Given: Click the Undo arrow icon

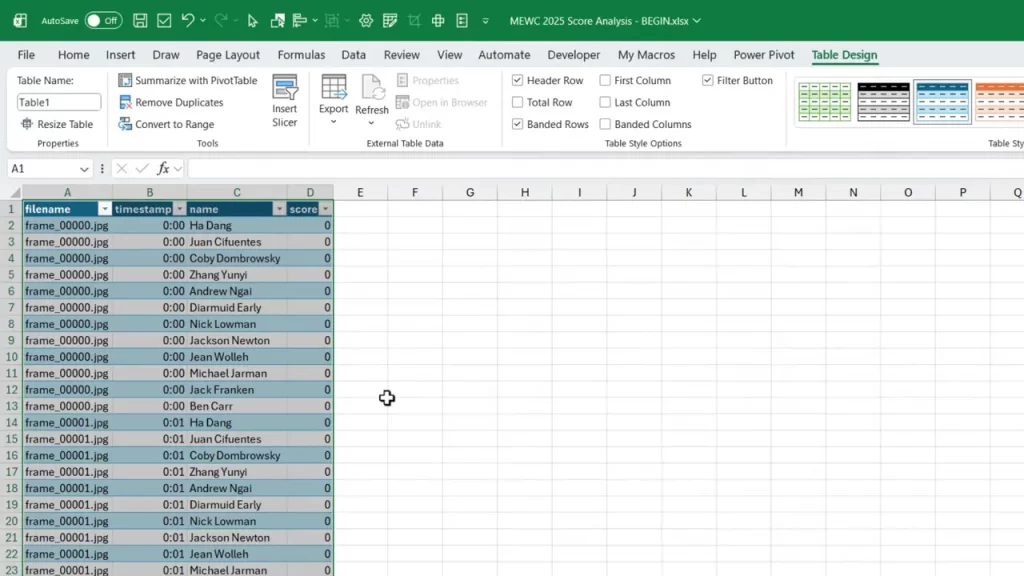Looking at the screenshot, I should 187,20.
